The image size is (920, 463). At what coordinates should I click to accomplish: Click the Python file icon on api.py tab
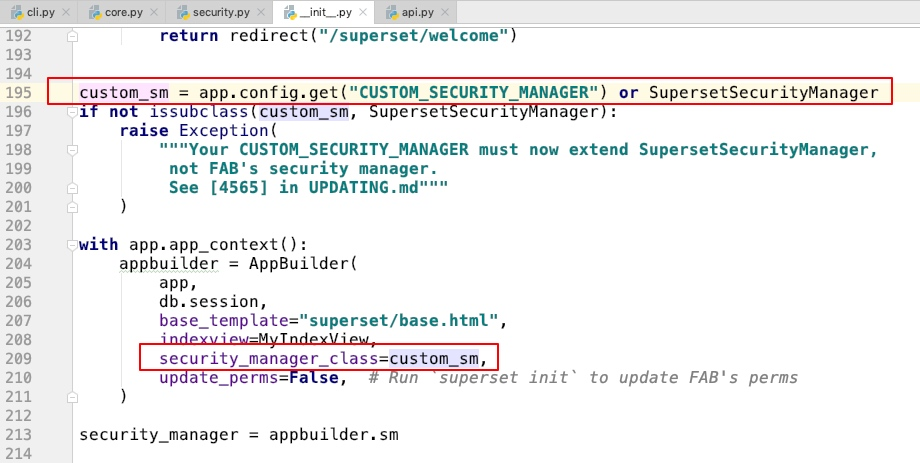(392, 12)
